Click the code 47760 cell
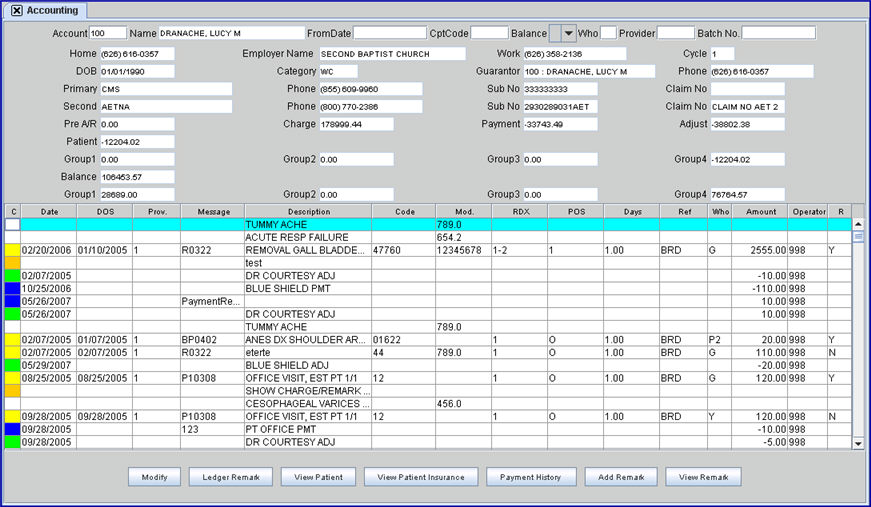Viewport: 871px width, 507px height. [x=404, y=250]
